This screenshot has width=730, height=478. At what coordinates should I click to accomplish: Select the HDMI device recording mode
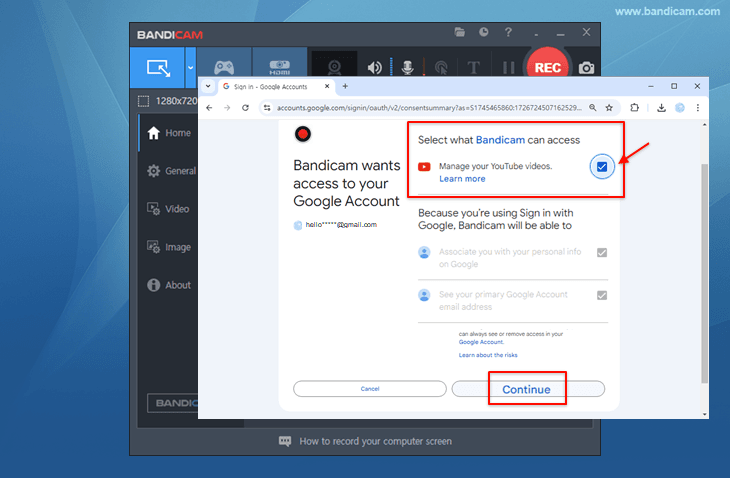coord(279,68)
